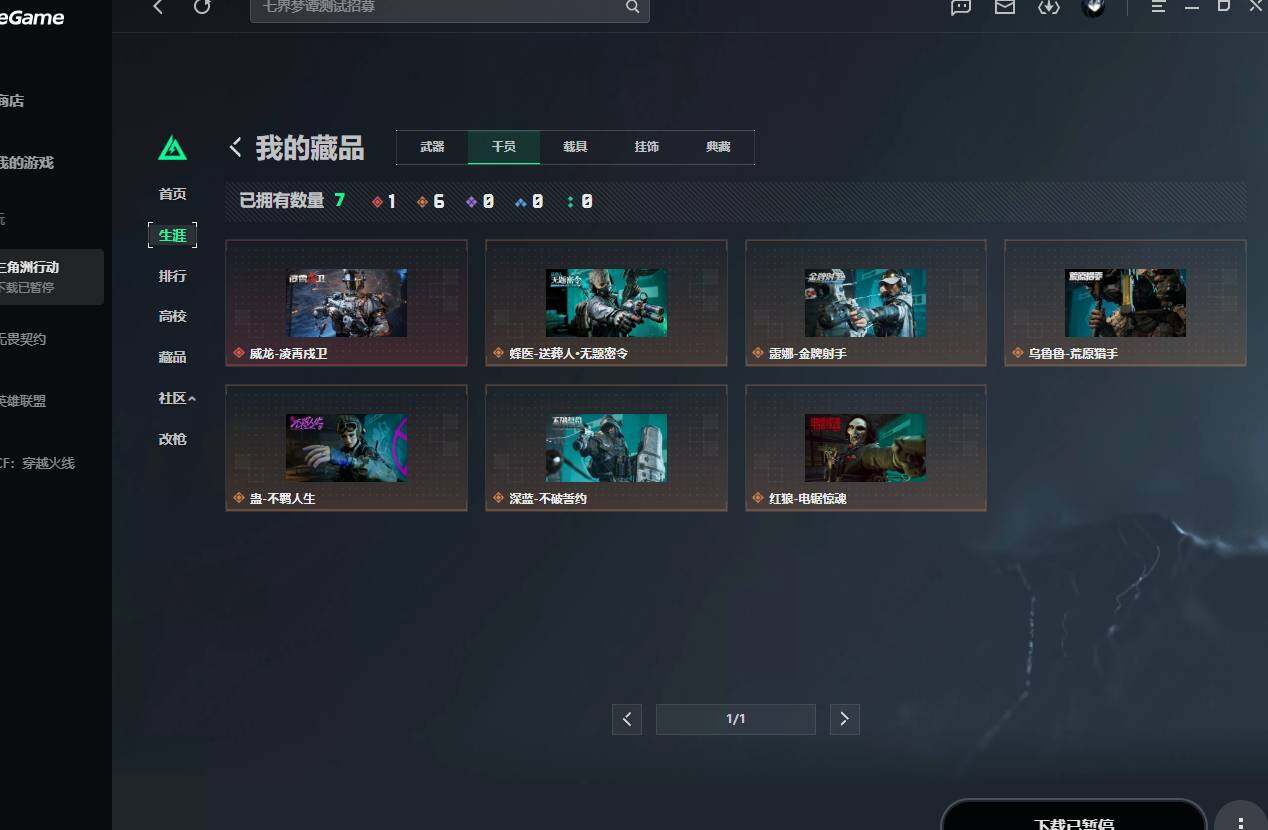Select CF: 穿越火线 in the sidebar
The image size is (1268, 830).
click(37, 463)
